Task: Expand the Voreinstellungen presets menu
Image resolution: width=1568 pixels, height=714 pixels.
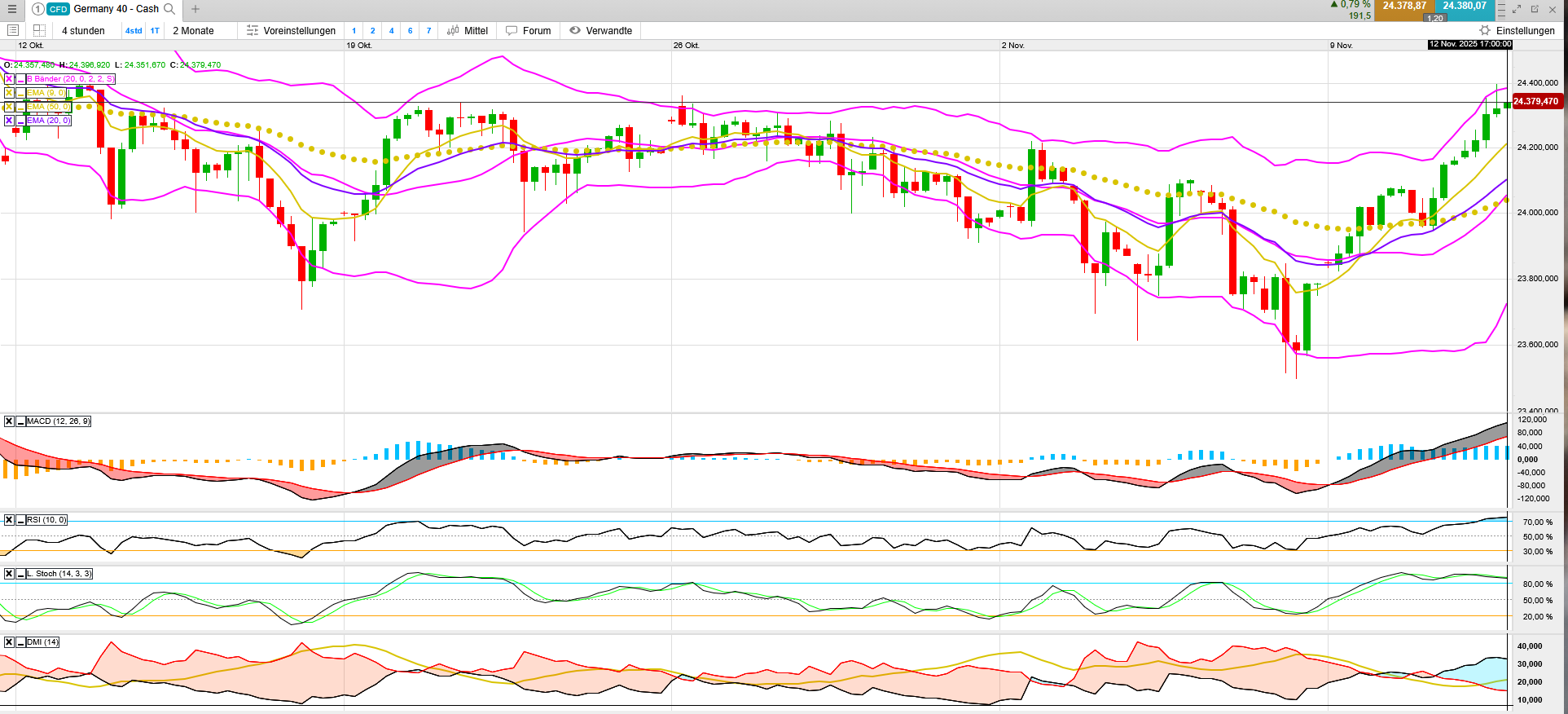Action: coord(291,31)
